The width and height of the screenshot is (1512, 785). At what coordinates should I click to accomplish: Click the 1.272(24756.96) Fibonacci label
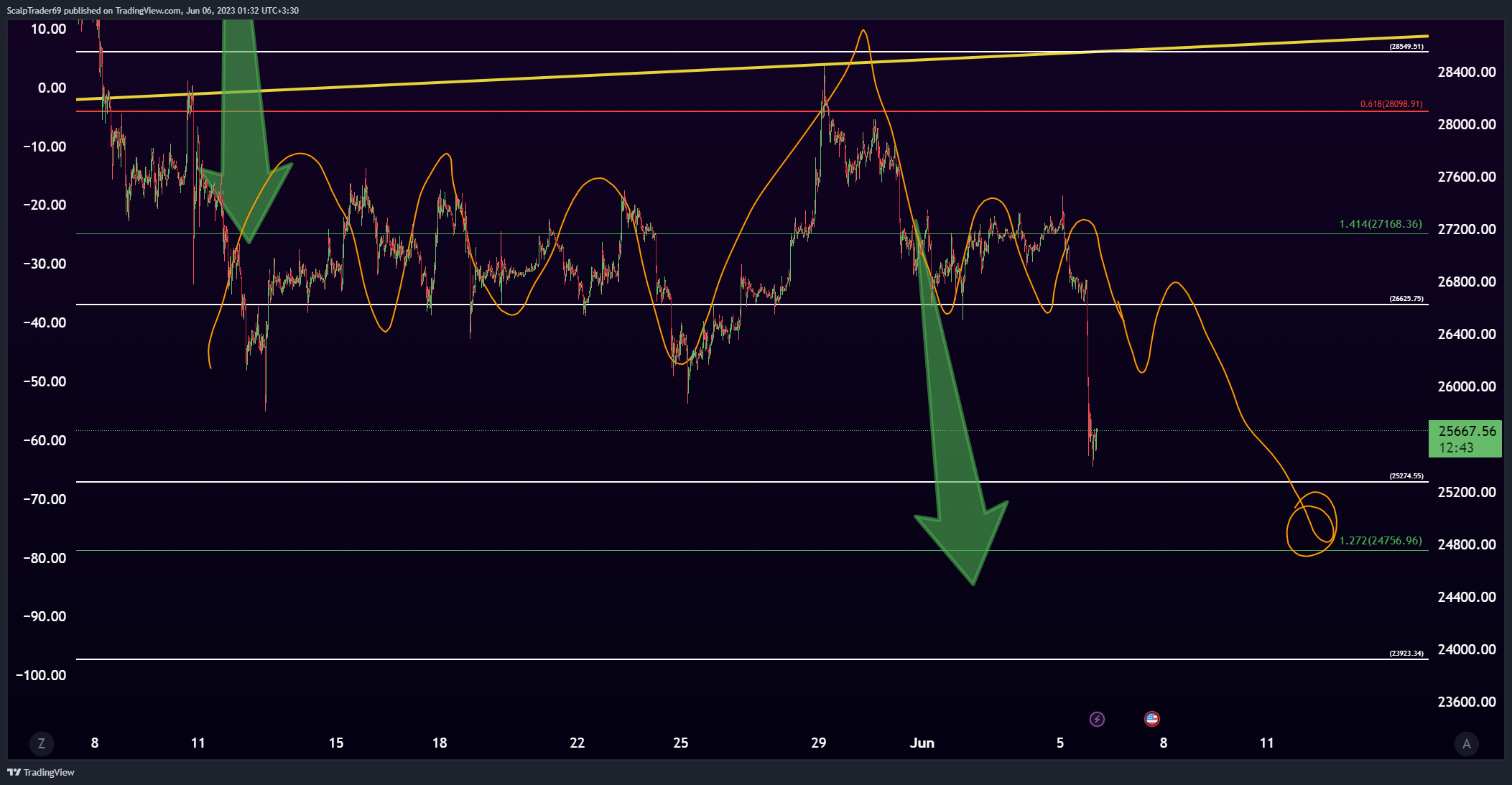pyautogui.click(x=1381, y=541)
